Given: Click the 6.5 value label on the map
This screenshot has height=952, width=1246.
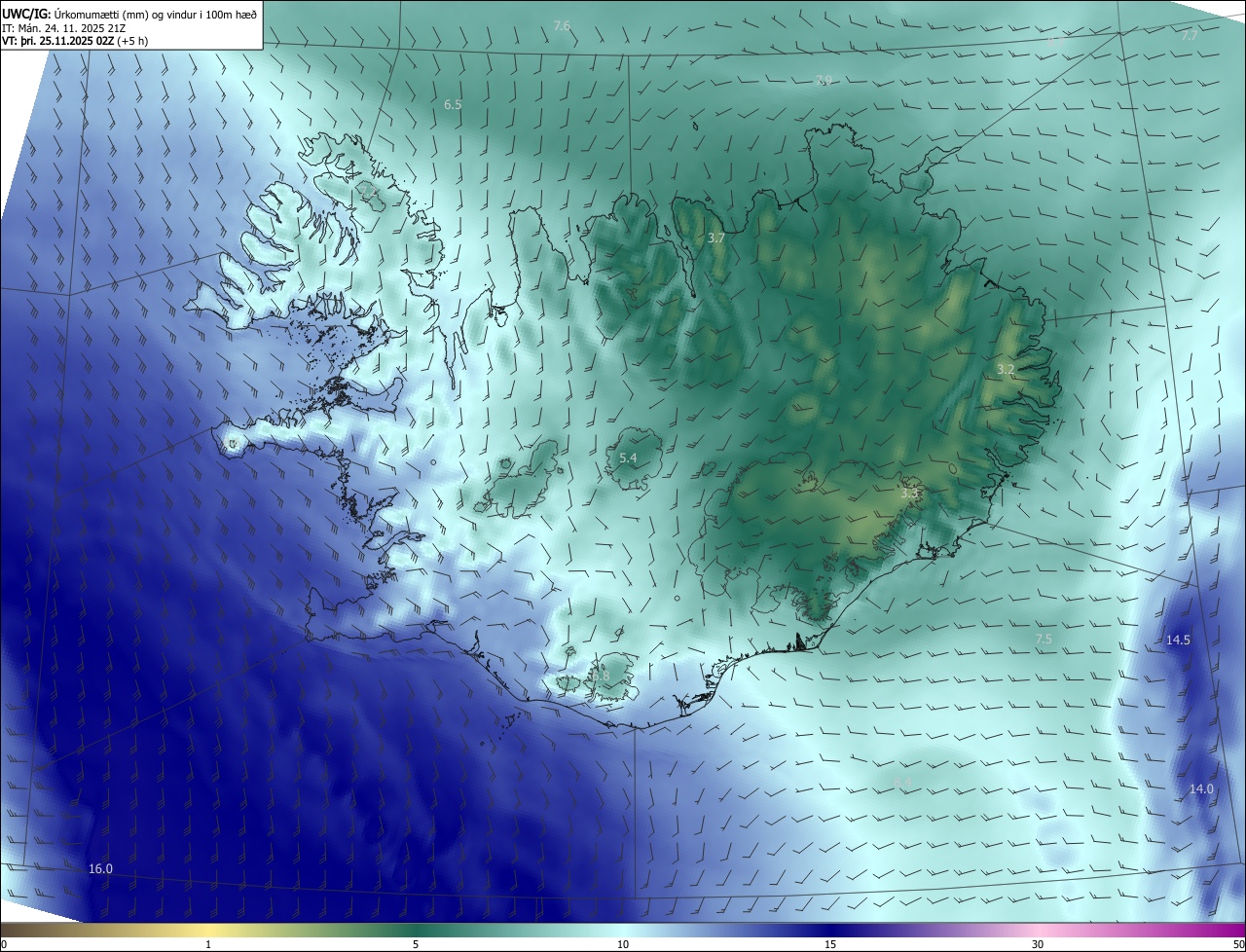Looking at the screenshot, I should coord(453,104).
